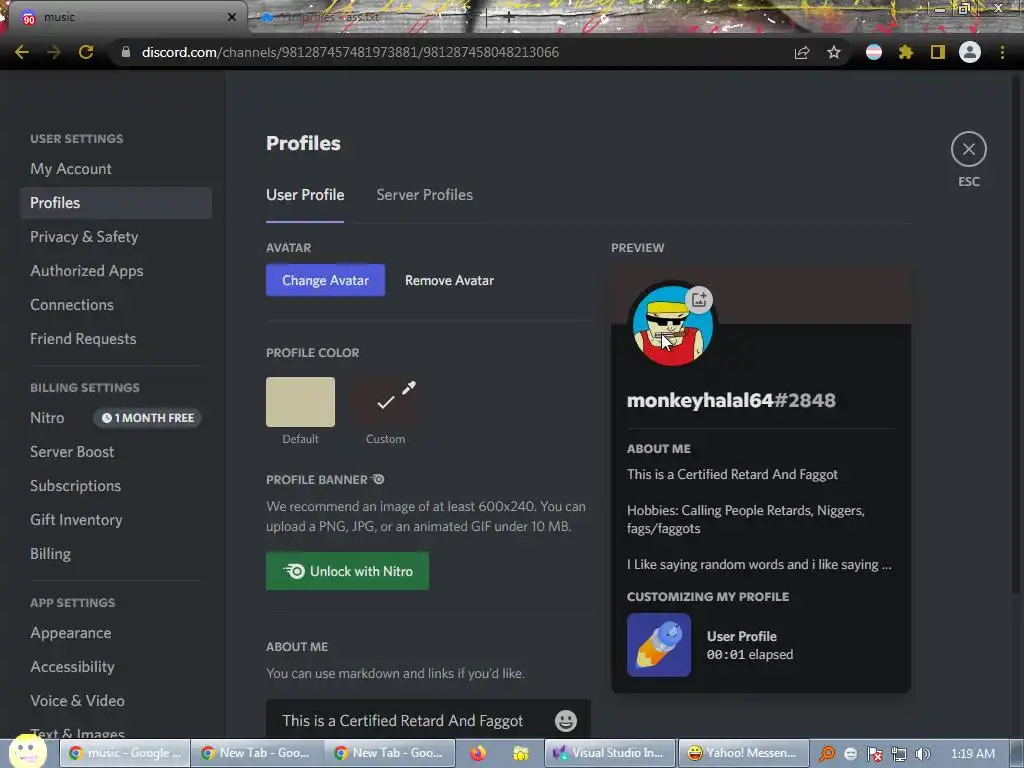Share this page via the share icon

pyautogui.click(x=802, y=52)
